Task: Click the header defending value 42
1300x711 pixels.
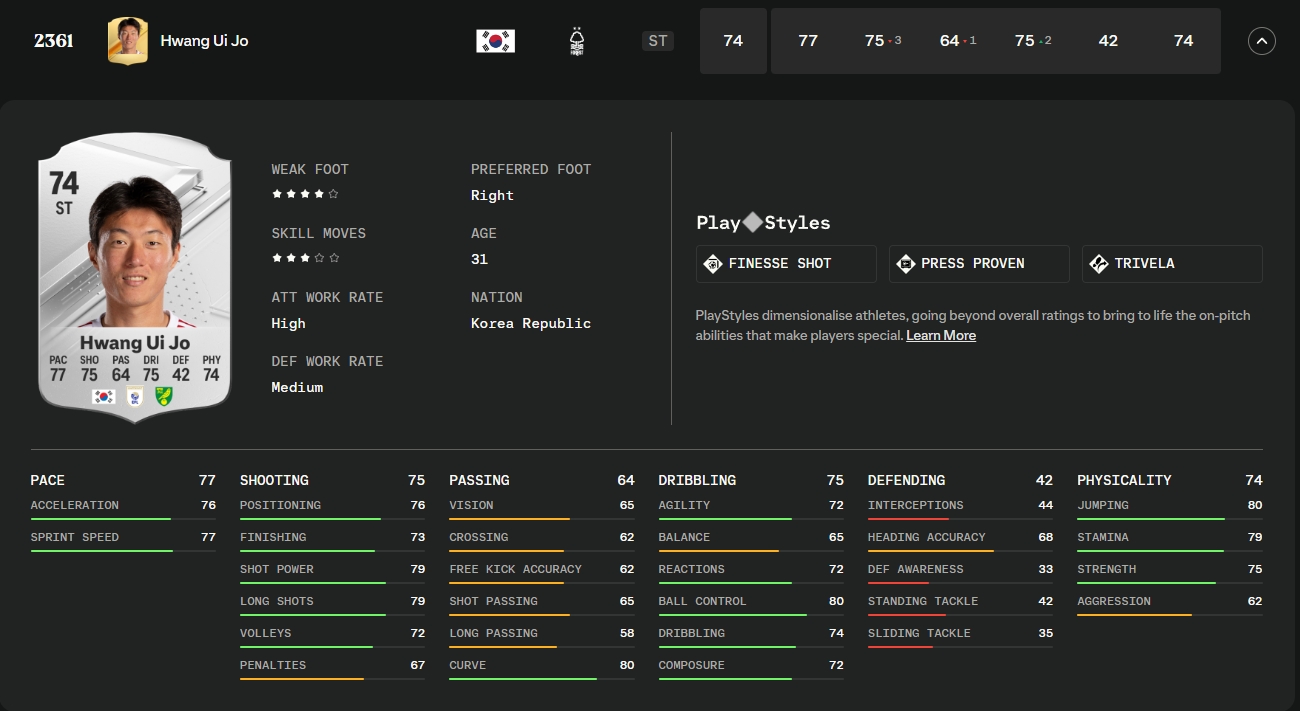Action: pyautogui.click(x=1108, y=41)
